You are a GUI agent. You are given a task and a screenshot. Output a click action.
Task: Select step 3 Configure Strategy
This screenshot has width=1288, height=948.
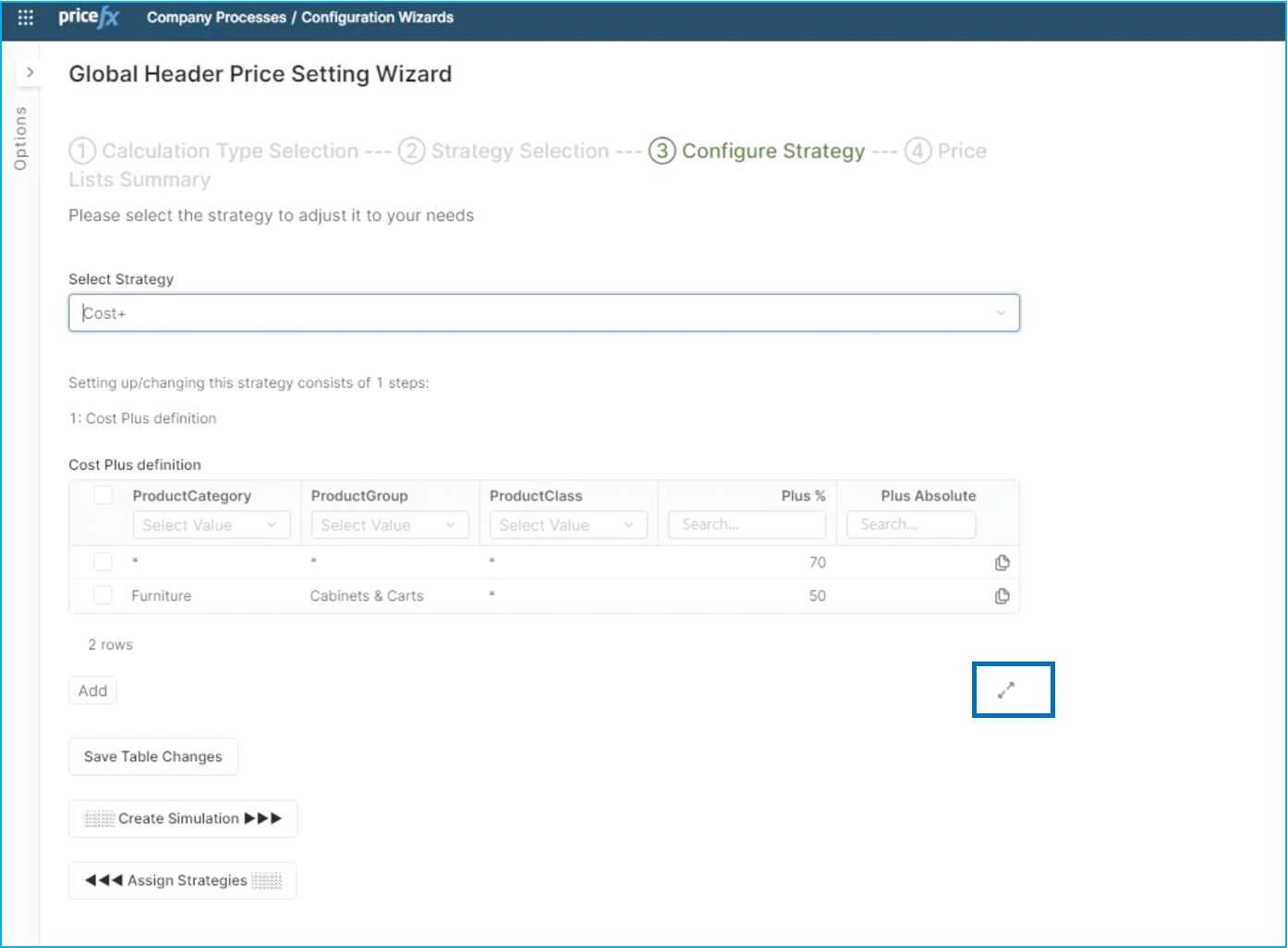757,151
